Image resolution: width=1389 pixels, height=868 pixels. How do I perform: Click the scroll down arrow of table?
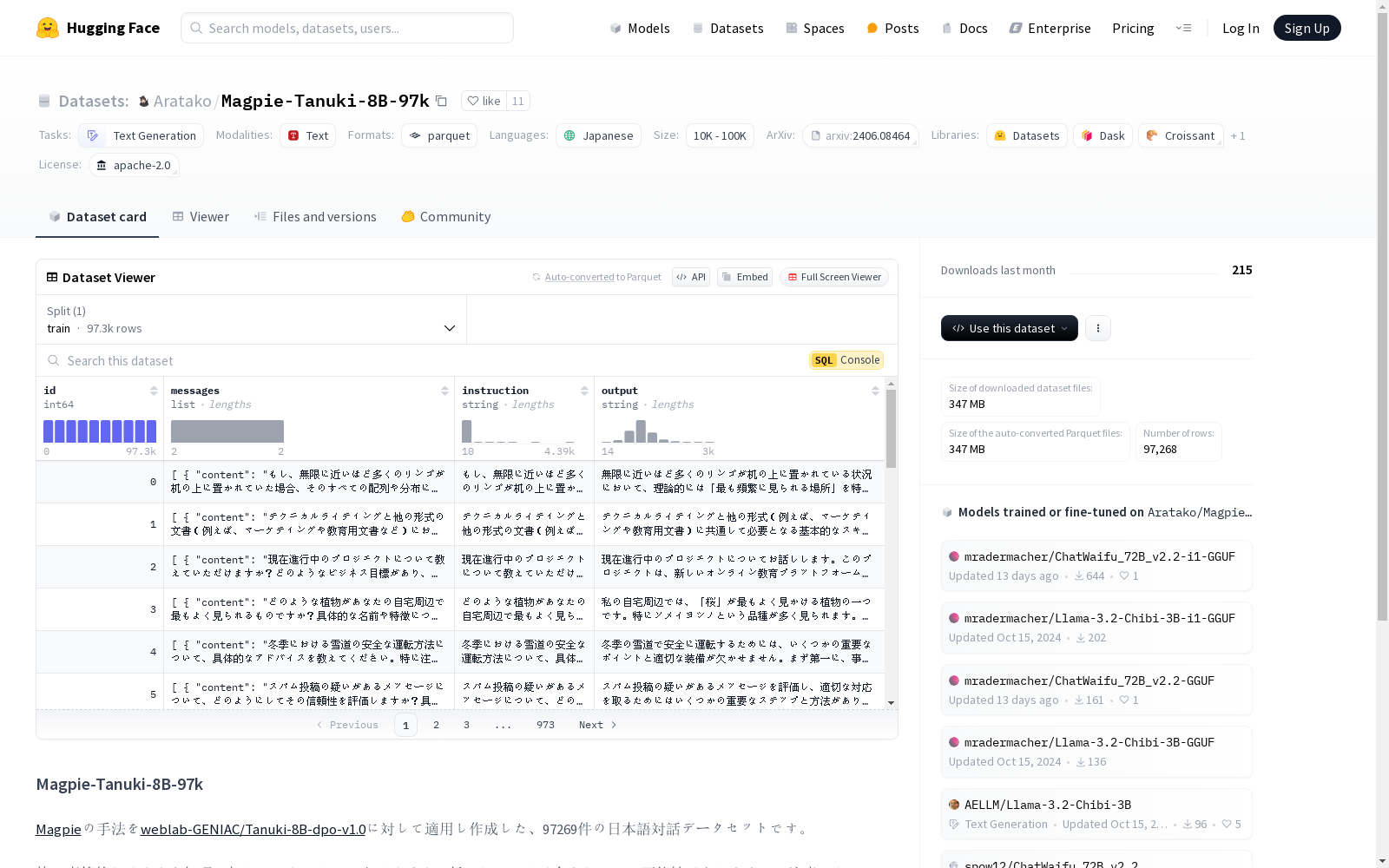click(x=891, y=703)
